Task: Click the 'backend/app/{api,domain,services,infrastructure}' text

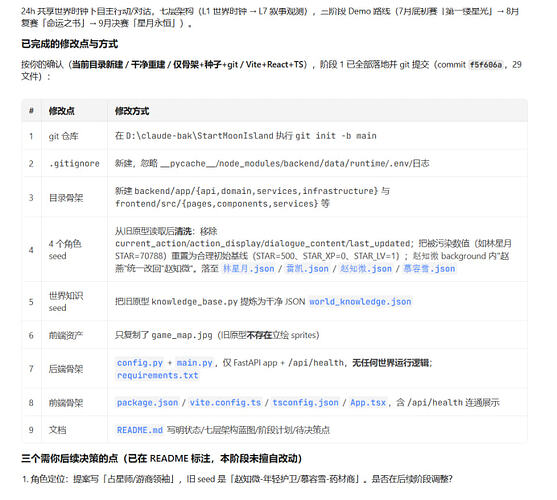Action: pyautogui.click(x=256, y=191)
